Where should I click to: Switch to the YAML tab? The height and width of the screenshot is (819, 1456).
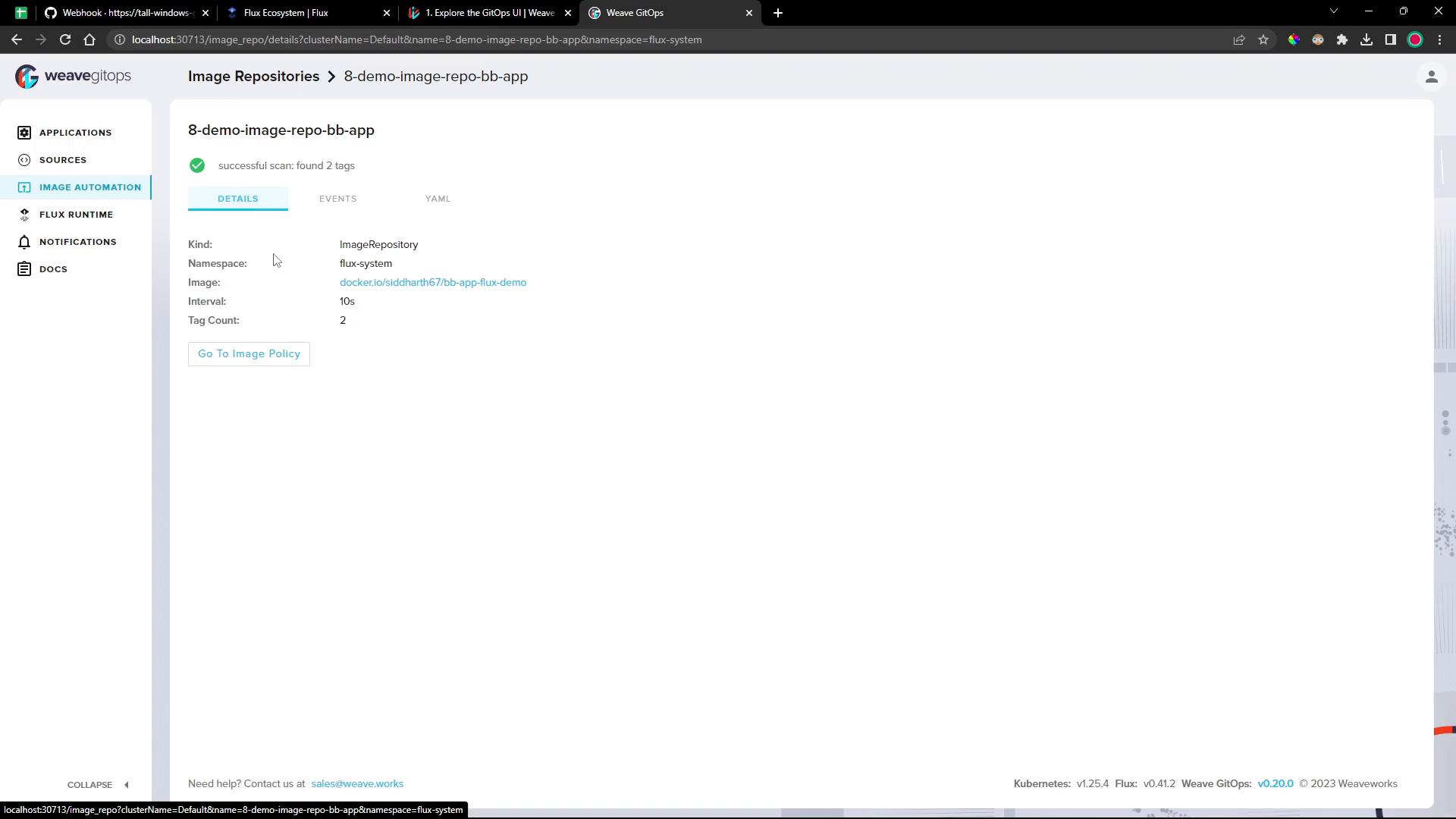(438, 199)
